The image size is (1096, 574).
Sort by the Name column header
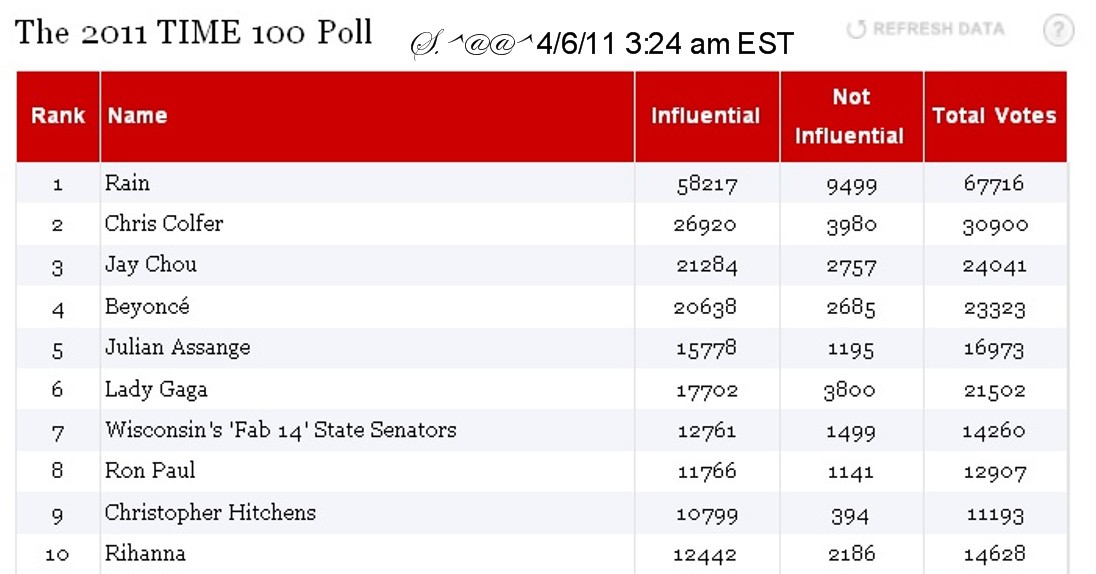138,116
